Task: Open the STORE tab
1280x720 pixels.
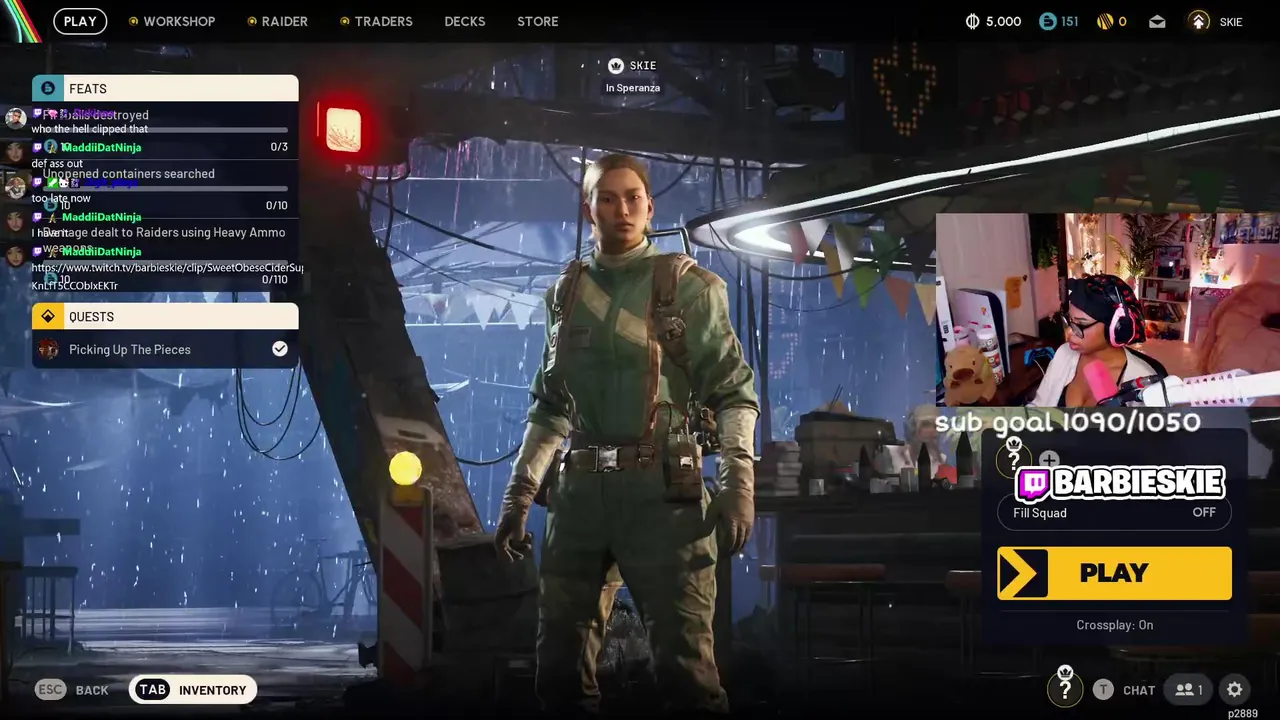Action: [x=538, y=21]
